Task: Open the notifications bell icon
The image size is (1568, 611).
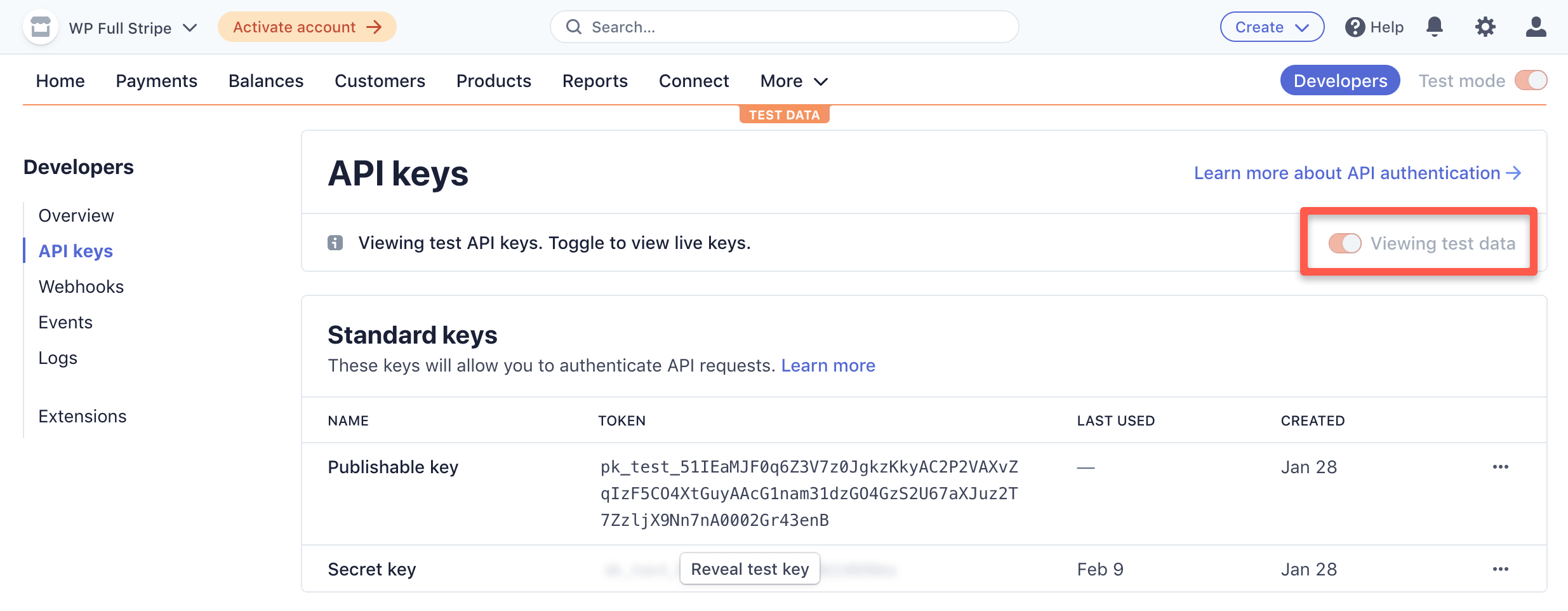Action: (x=1435, y=27)
